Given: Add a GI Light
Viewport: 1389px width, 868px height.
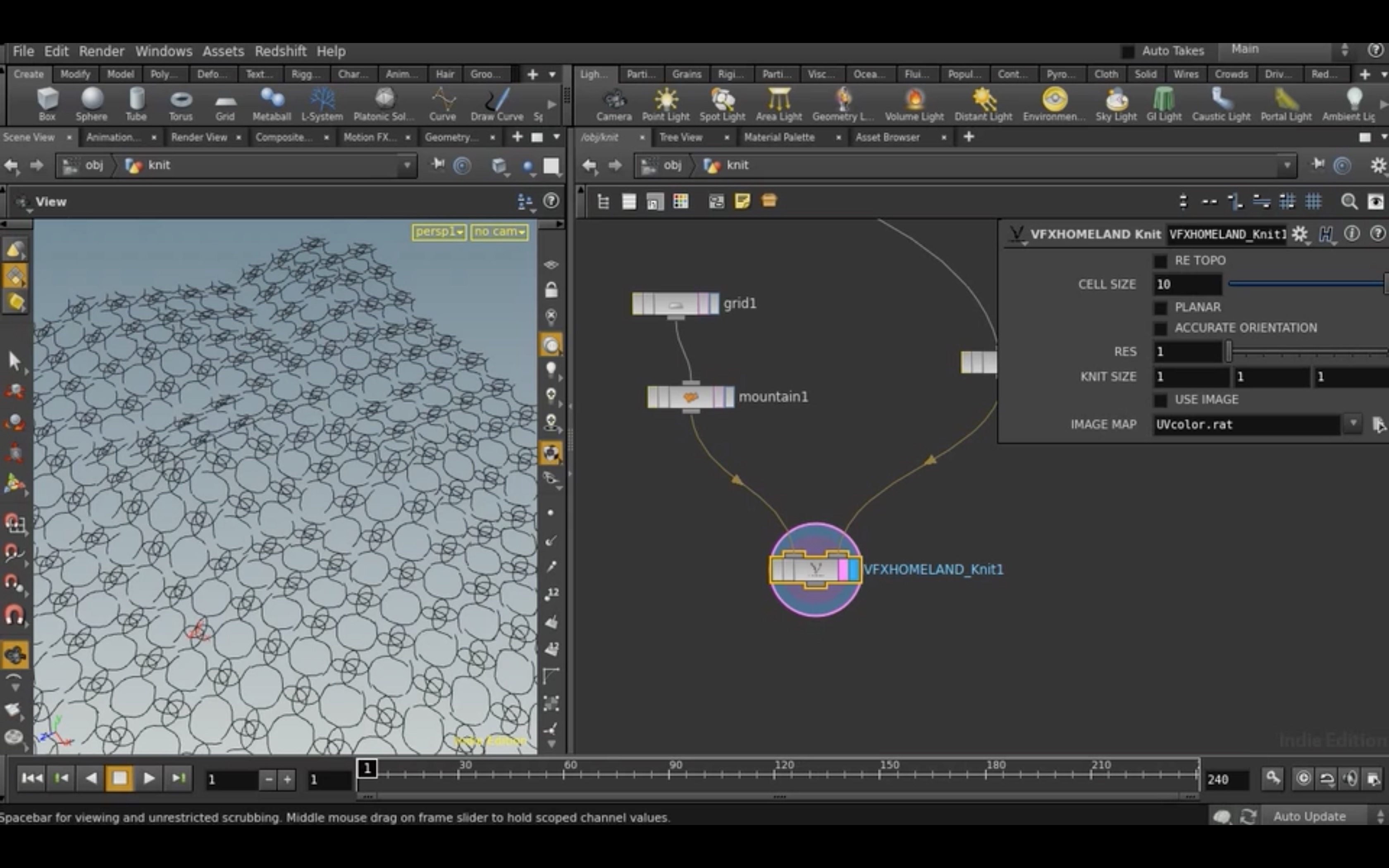Looking at the screenshot, I should tap(1164, 105).
